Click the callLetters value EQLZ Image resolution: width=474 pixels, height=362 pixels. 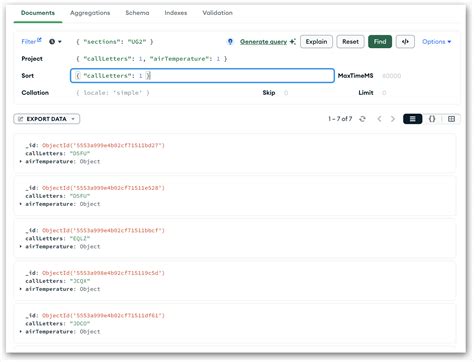pyautogui.click(x=80, y=239)
